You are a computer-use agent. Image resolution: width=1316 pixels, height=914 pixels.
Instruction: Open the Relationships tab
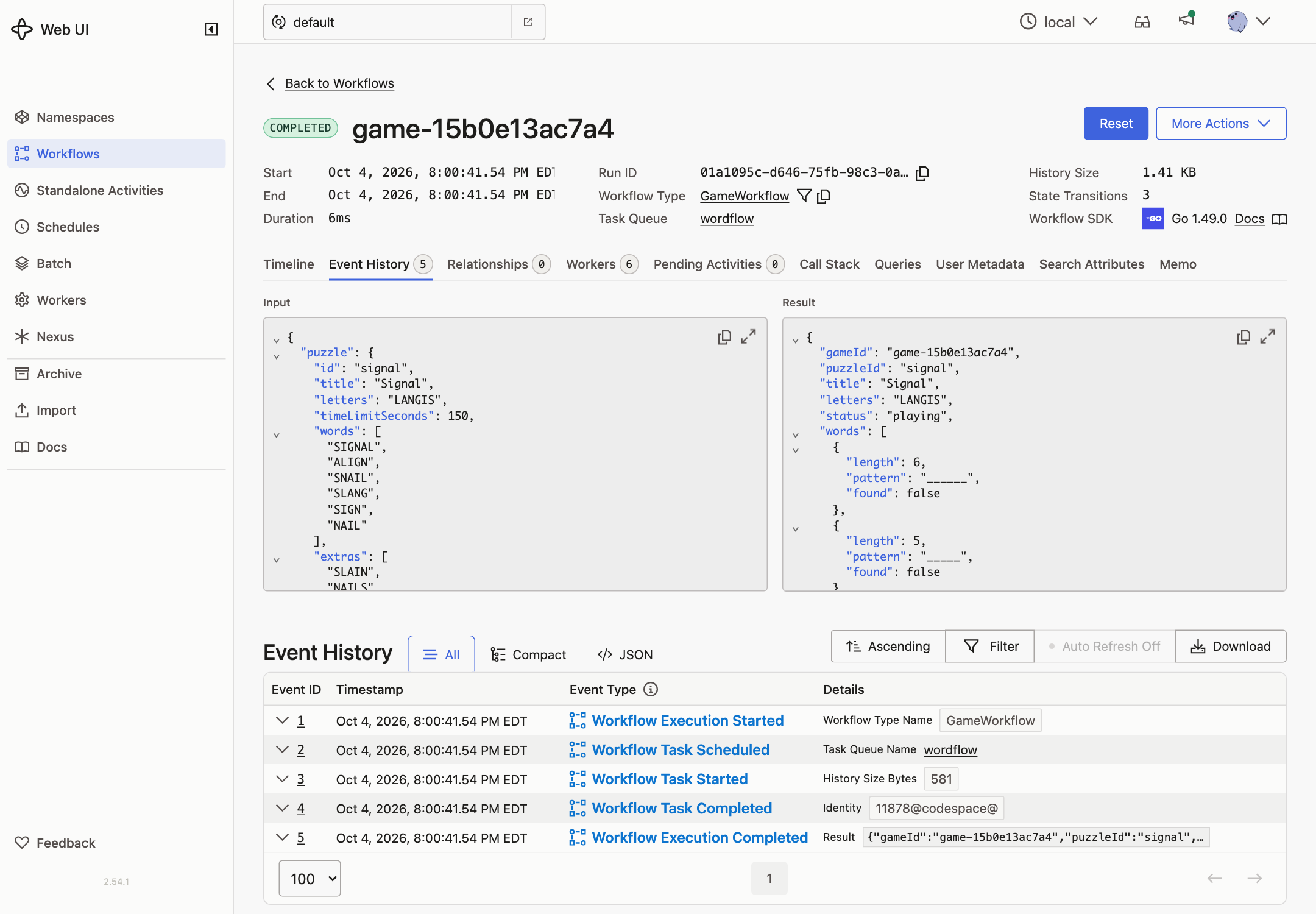coord(499,264)
